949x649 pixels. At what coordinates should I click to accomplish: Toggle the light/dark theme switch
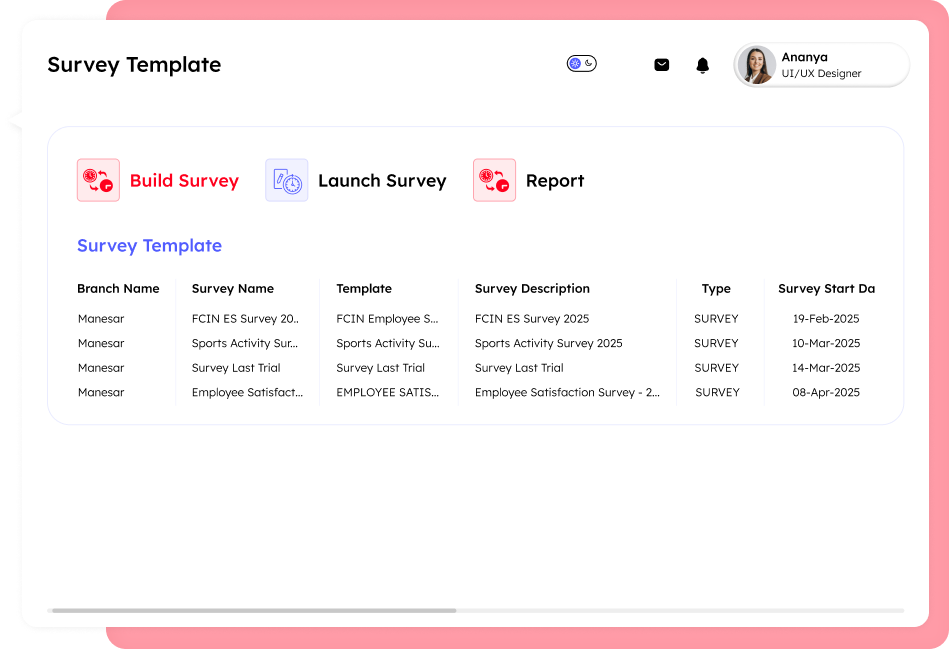[581, 64]
